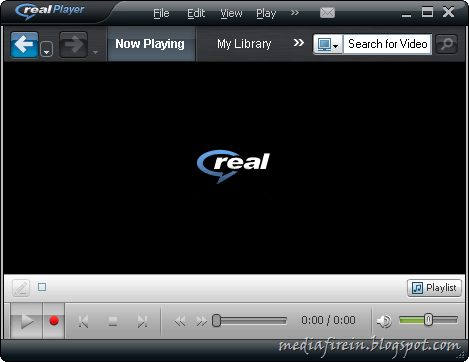Image resolution: width=469 pixels, height=362 pixels.
Task: Skip to the previous clip
Action: coord(83,322)
